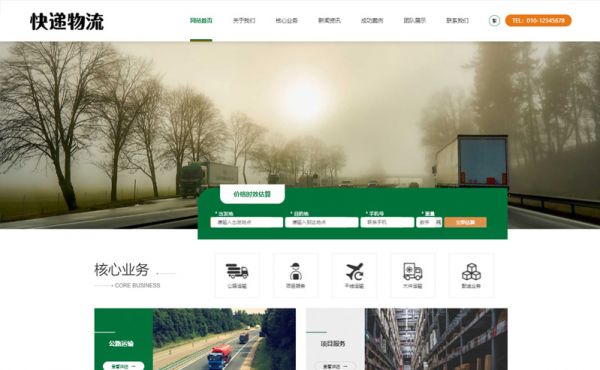Choose the refrigerated truck service icon
This screenshot has width=600, height=370.
412,271
